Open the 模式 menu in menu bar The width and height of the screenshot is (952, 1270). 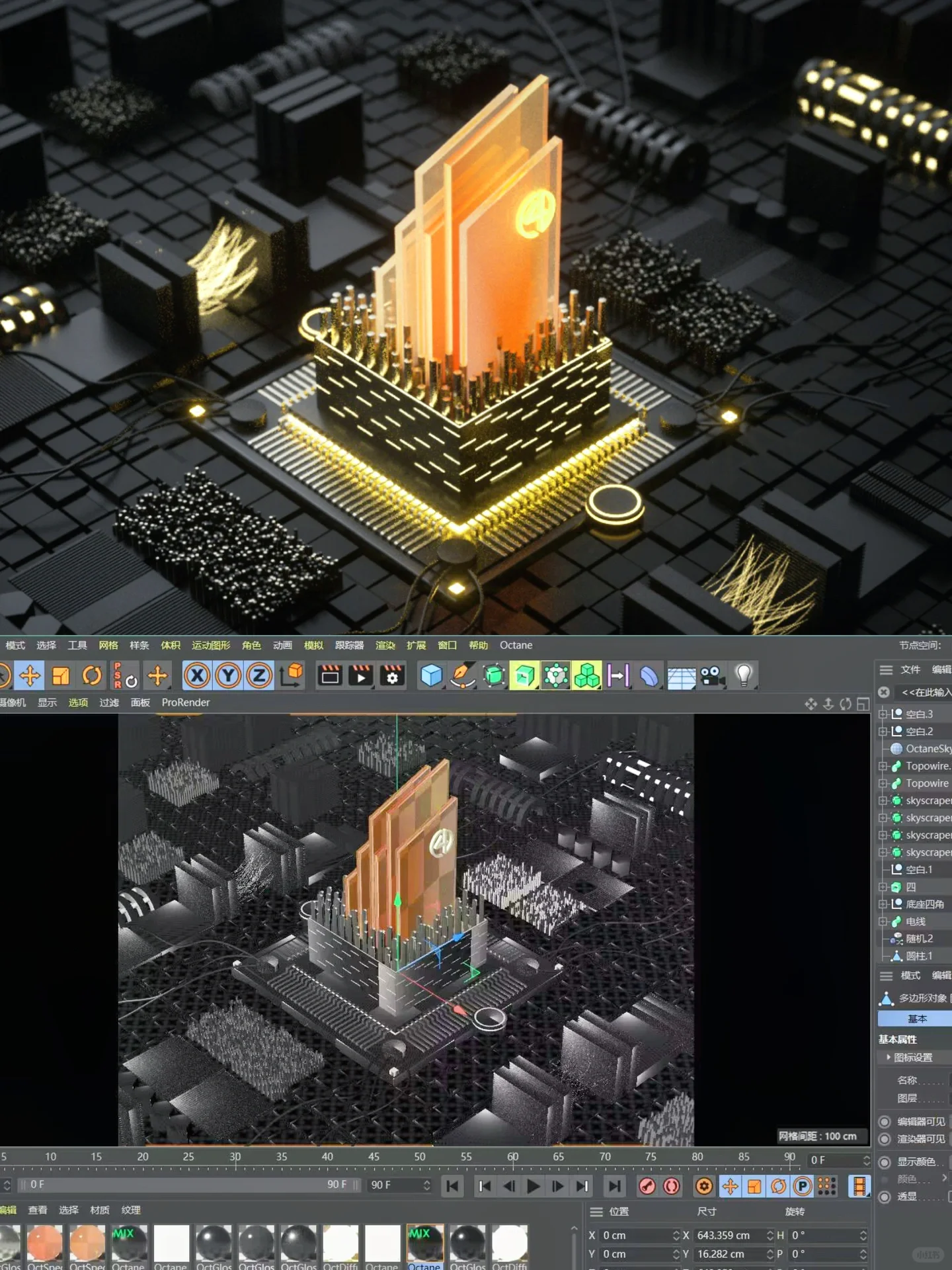click(15, 646)
